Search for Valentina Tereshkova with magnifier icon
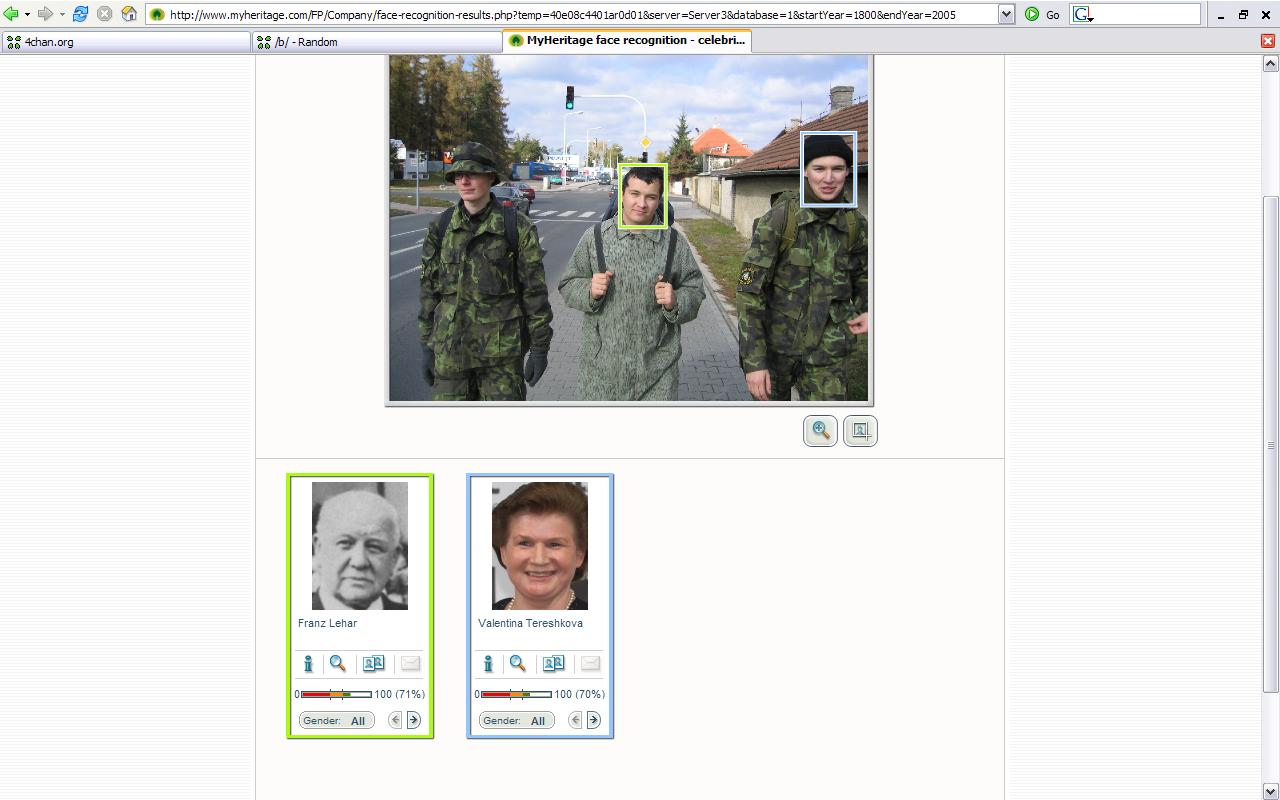1280x800 pixels. (x=518, y=664)
